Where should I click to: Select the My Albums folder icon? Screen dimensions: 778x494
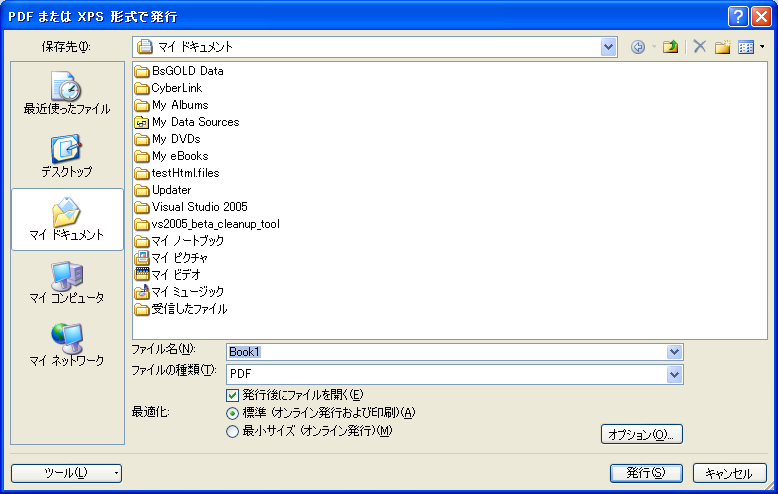(142, 105)
